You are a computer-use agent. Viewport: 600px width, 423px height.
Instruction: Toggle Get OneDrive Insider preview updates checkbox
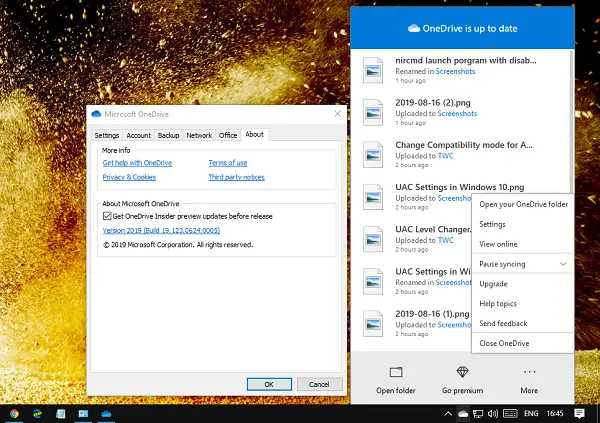(x=107, y=216)
